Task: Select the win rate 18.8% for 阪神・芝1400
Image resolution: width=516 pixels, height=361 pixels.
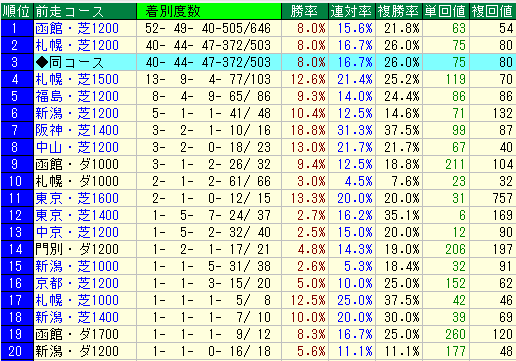Action: (308, 130)
